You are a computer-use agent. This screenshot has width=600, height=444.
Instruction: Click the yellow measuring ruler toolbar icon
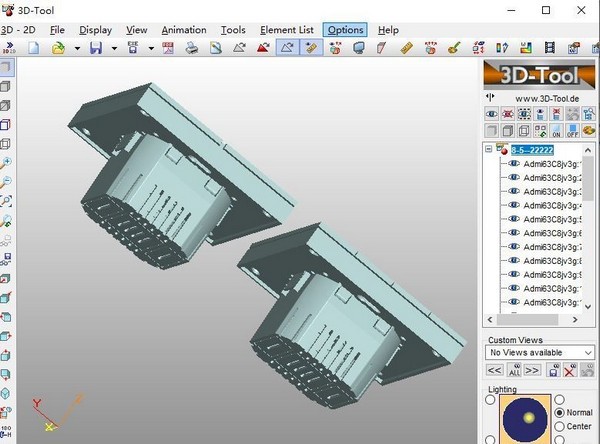[406, 47]
